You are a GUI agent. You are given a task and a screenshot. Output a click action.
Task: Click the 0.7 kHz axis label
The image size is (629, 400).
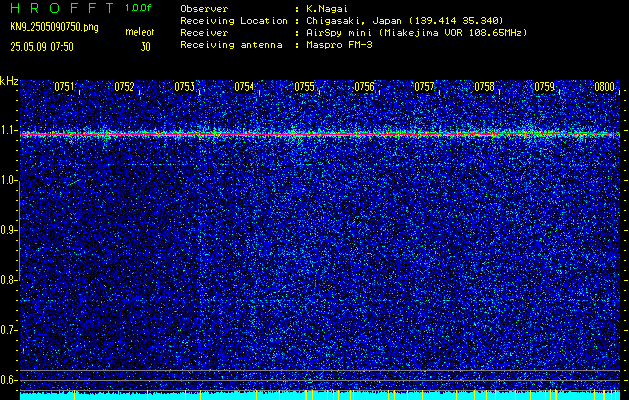point(8,330)
